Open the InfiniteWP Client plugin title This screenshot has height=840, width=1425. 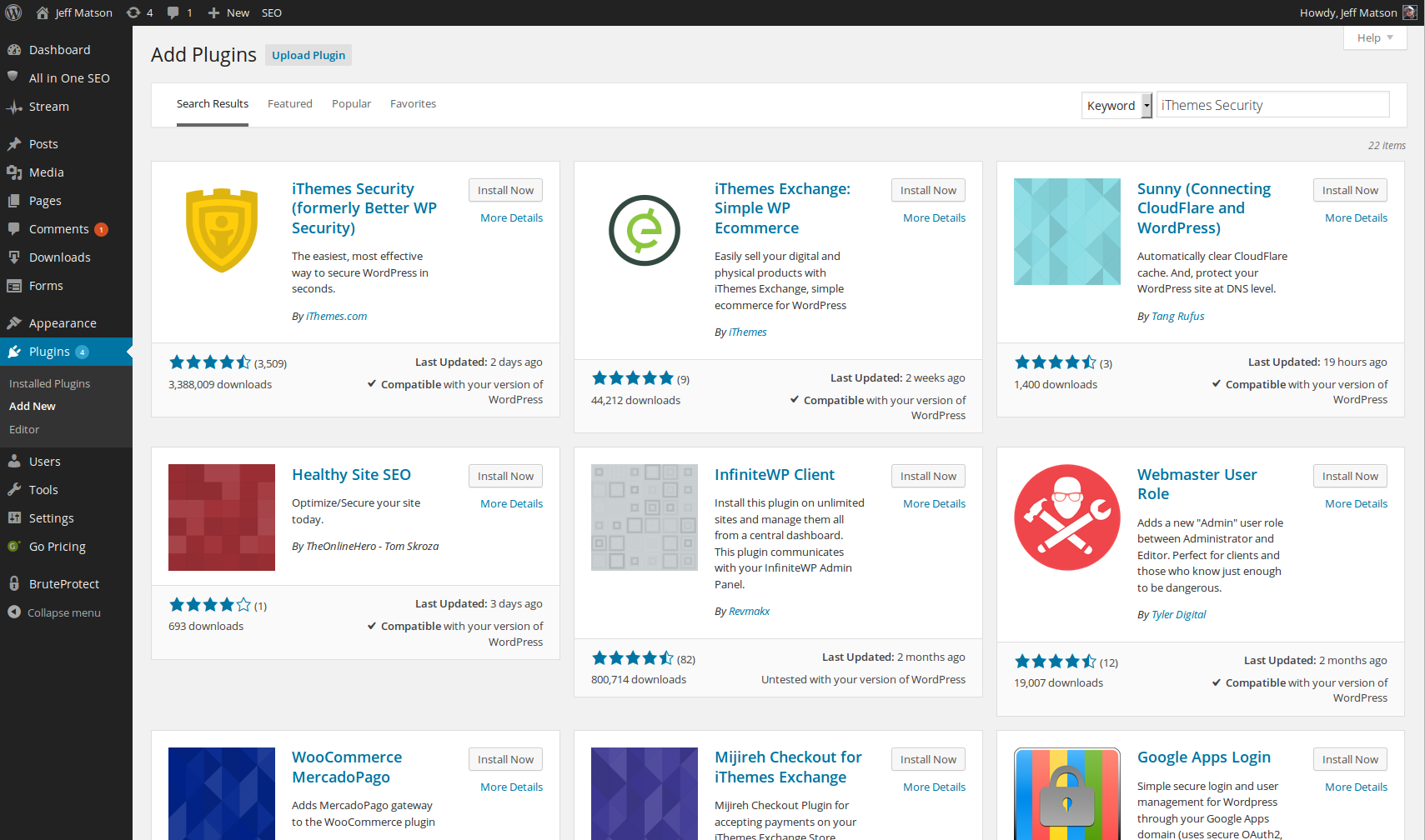click(x=774, y=475)
